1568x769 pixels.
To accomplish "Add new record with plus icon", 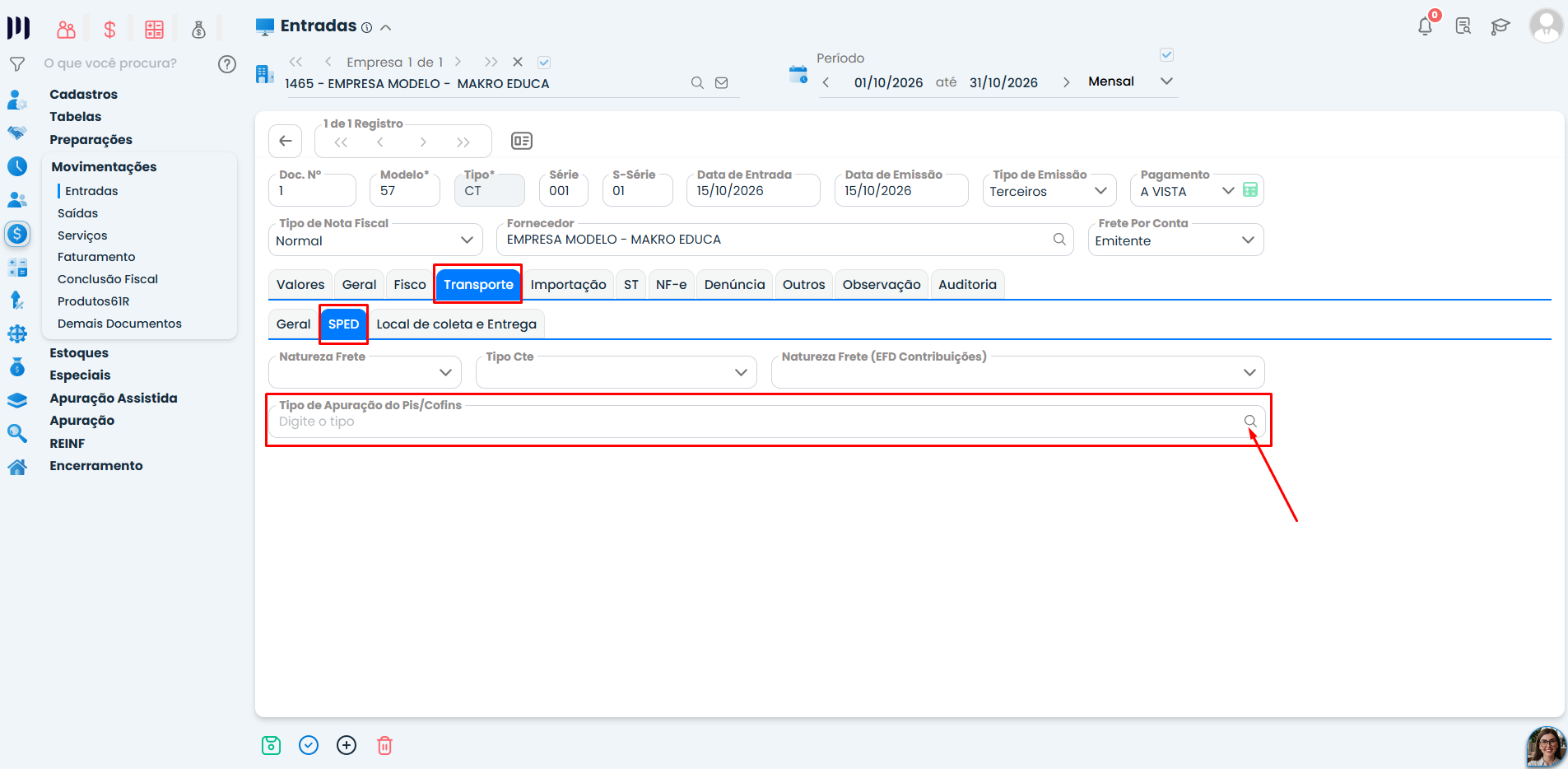I will pos(347,745).
